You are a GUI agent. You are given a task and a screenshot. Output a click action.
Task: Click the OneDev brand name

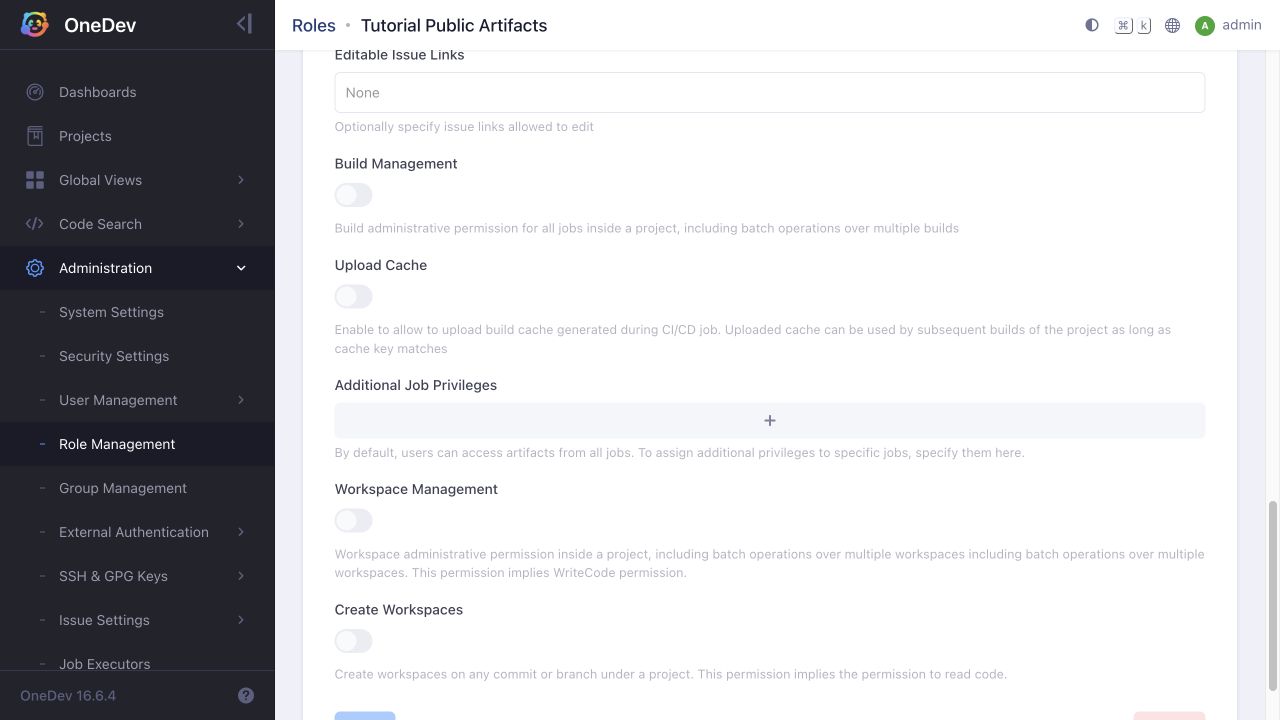point(100,25)
